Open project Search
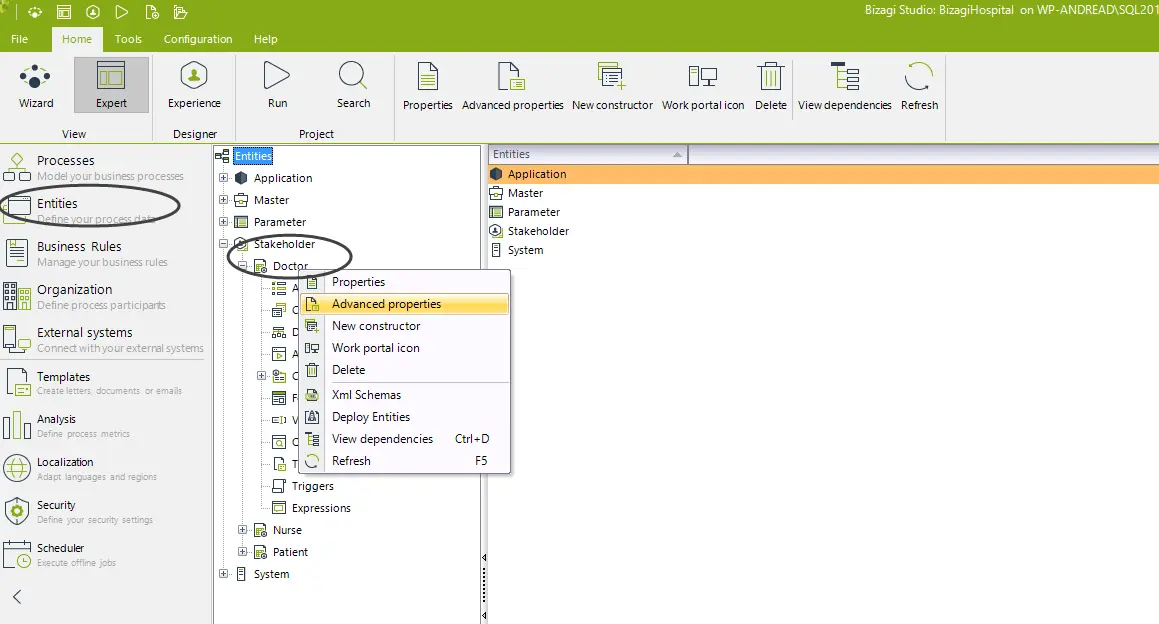 353,85
